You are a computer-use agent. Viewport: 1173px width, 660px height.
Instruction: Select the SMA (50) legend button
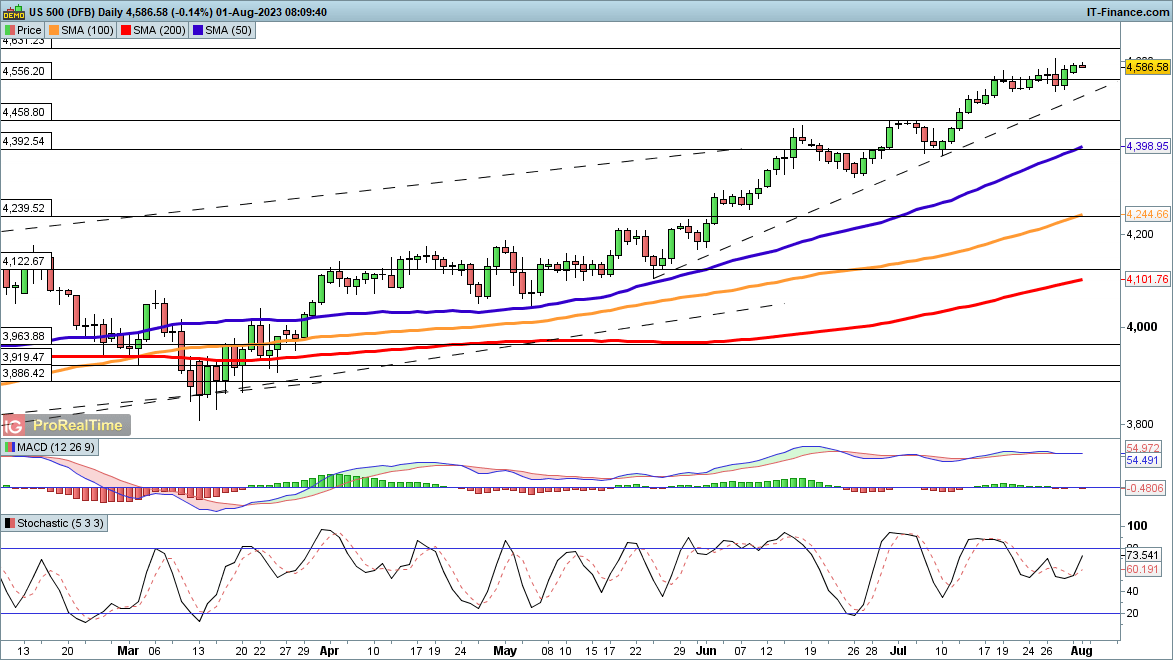coord(222,31)
